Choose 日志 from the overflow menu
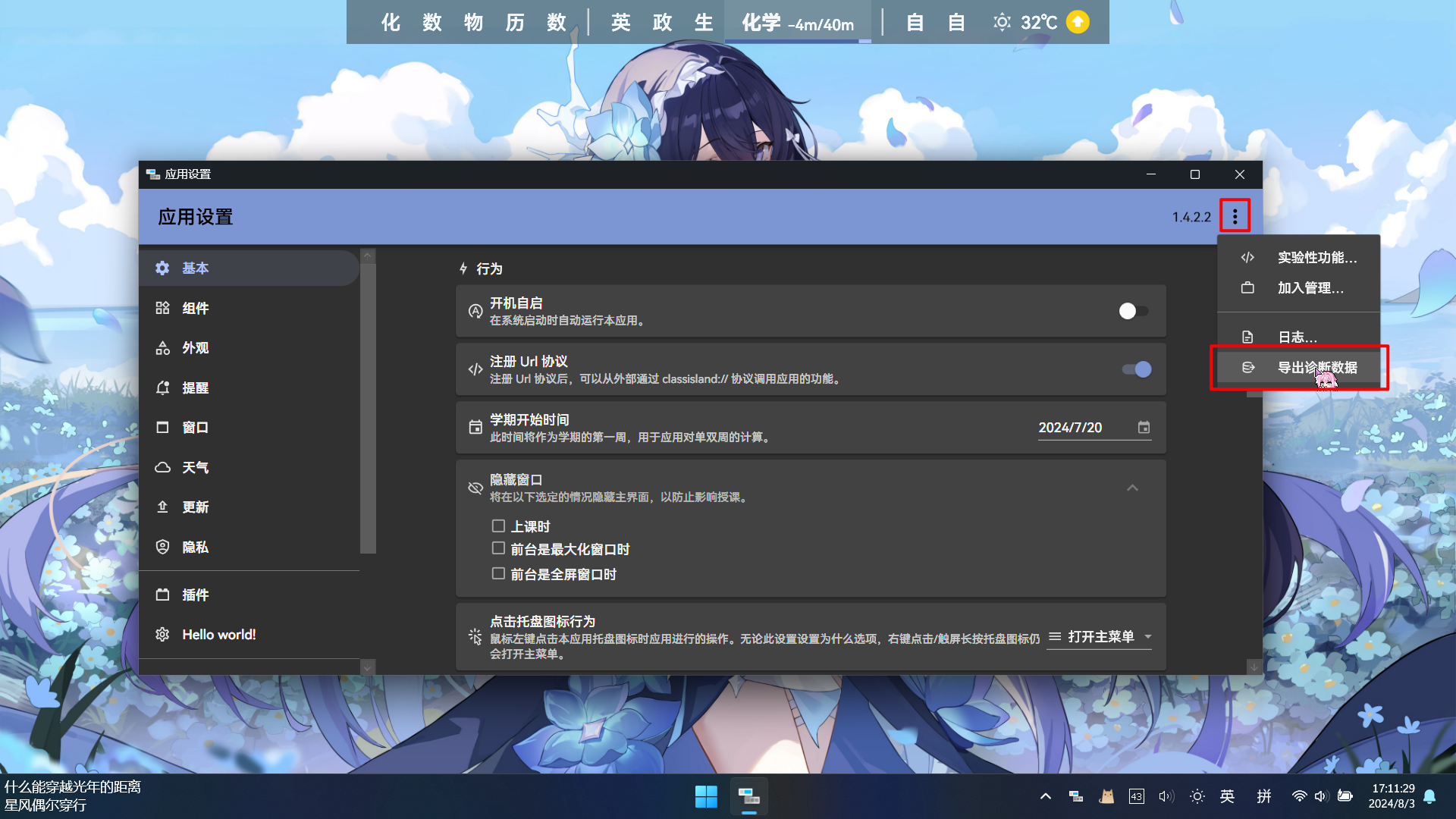This screenshot has width=1456, height=819. click(x=1297, y=336)
